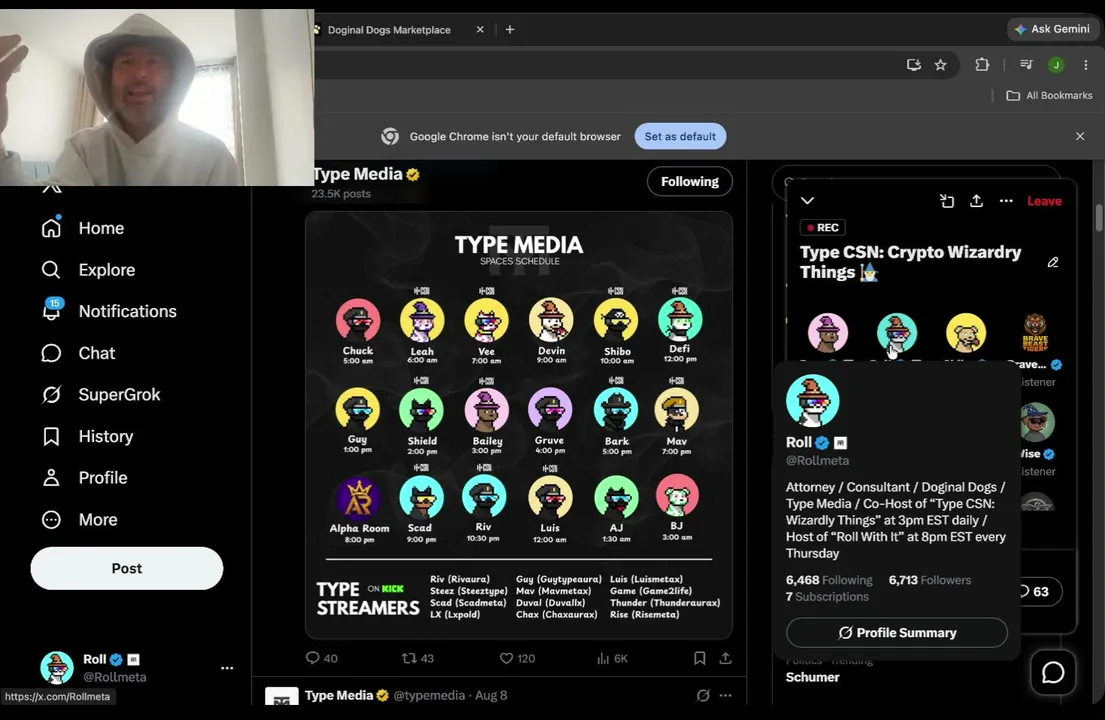This screenshot has width=1105, height=720.
Task: Click Brave Beast Tiger listener avatar
Action: pos(1035,333)
